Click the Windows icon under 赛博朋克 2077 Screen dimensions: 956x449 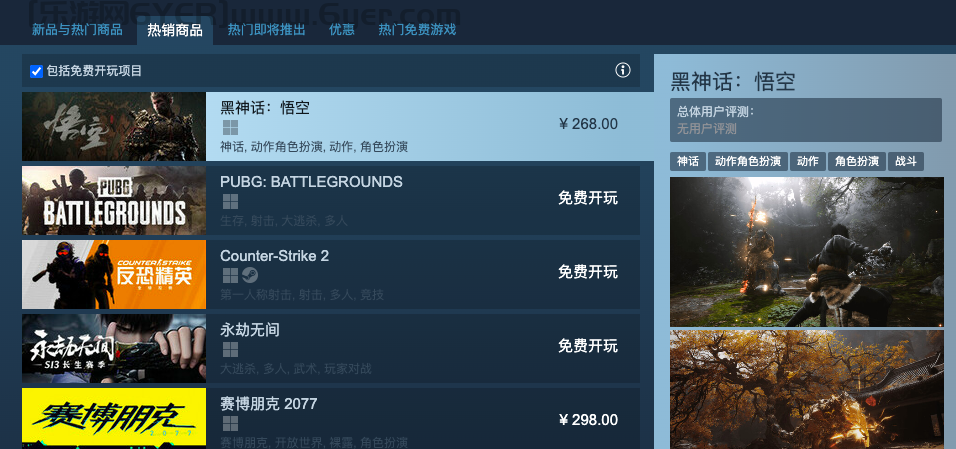point(230,424)
